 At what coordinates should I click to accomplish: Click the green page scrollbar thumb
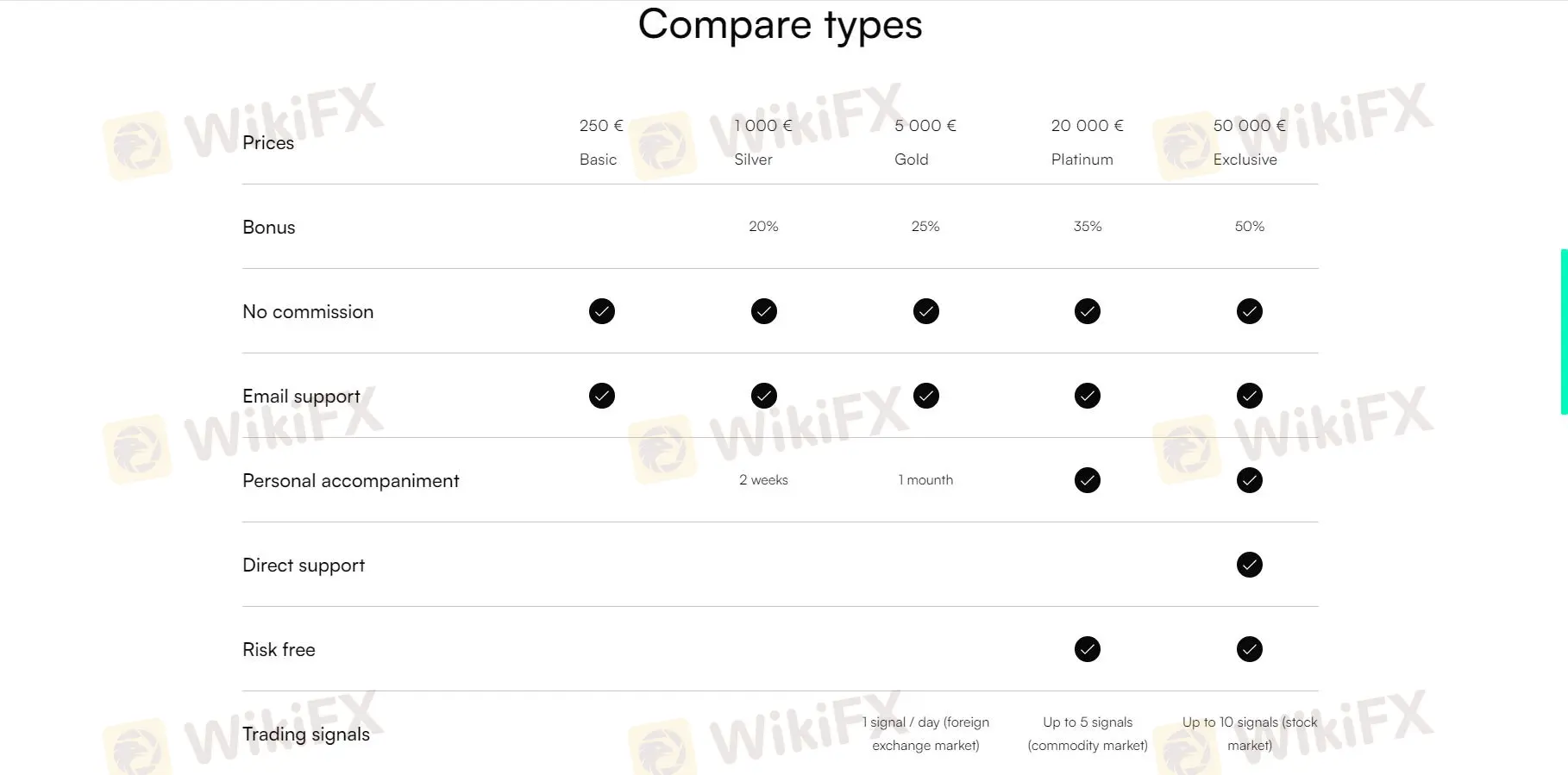tap(1564, 332)
